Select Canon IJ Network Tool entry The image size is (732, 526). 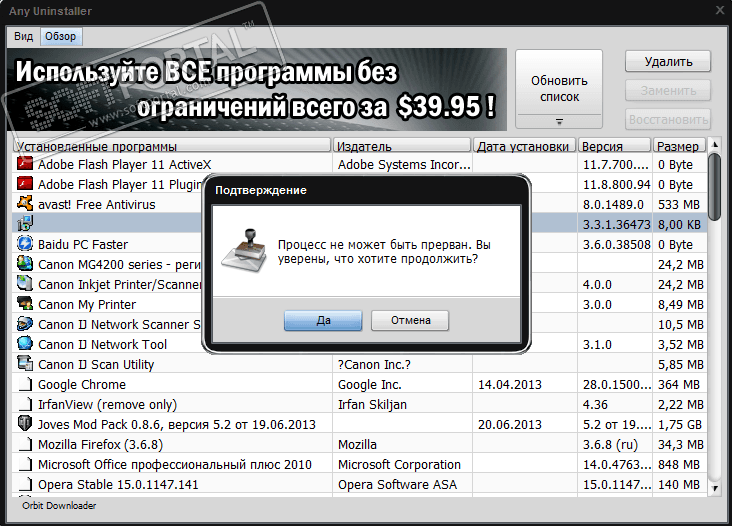click(102, 344)
